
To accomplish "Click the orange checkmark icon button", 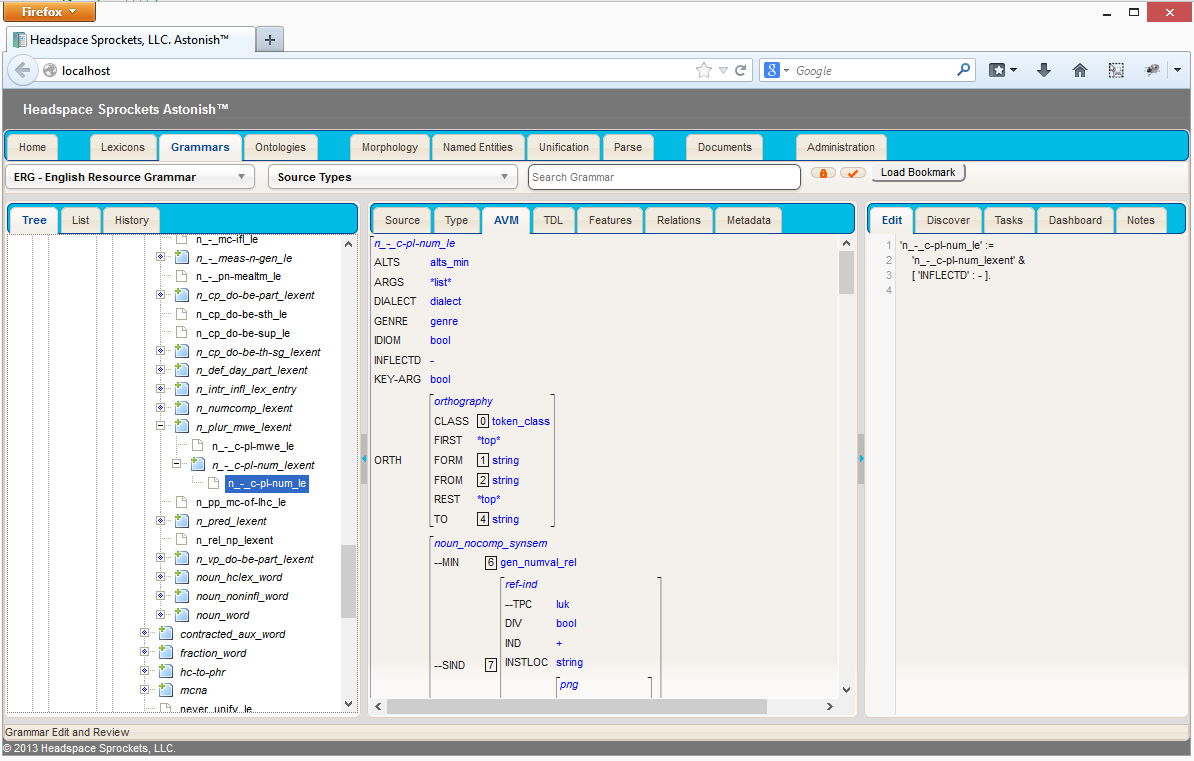I will point(852,173).
